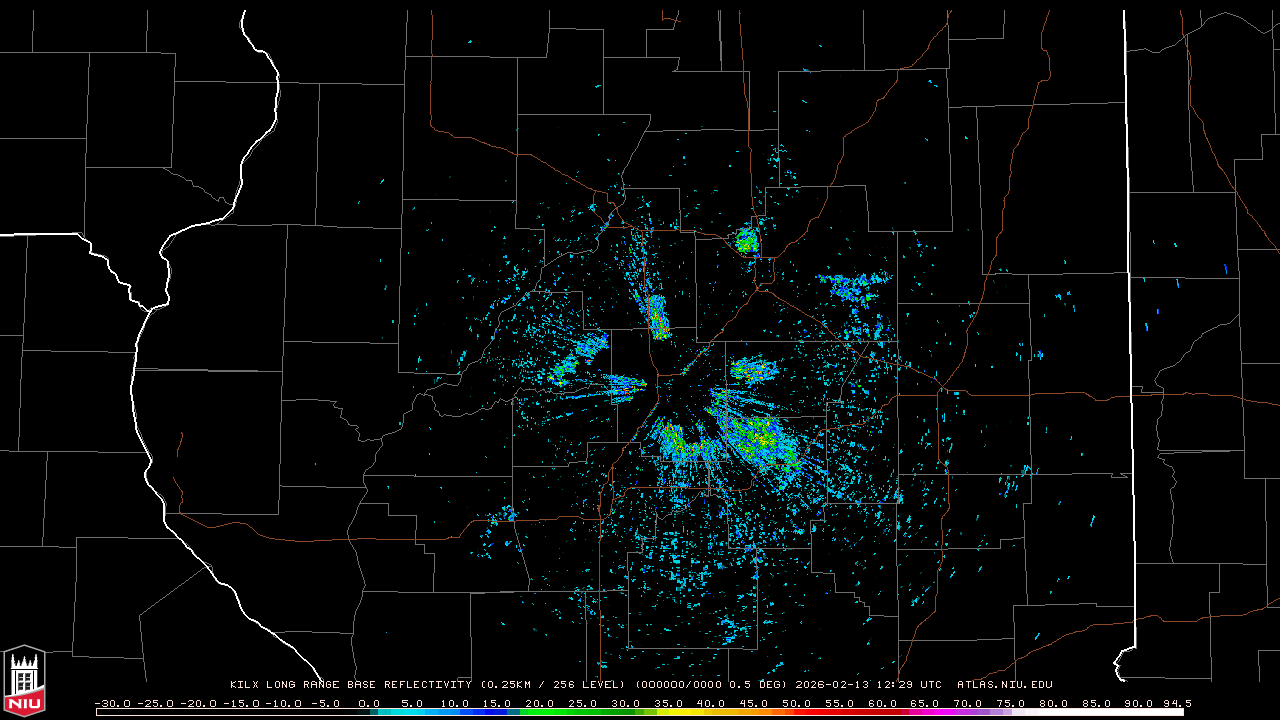This screenshot has width=1280, height=720.
Task: Click the ATLAS.NIU.EDU text link
Action: 1005,685
